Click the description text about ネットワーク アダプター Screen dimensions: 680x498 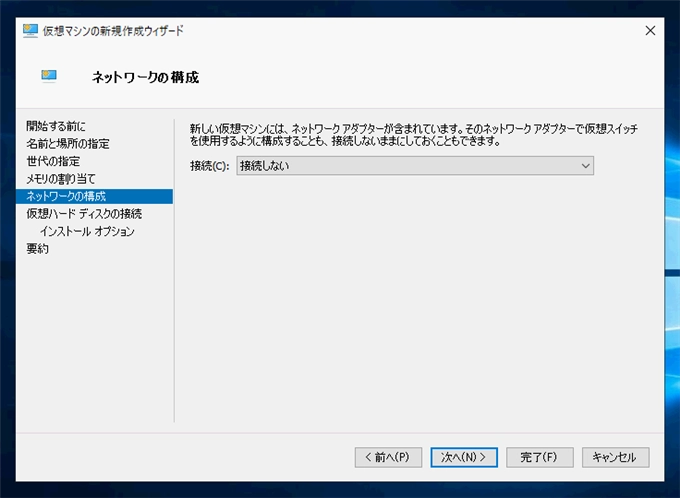point(414,134)
